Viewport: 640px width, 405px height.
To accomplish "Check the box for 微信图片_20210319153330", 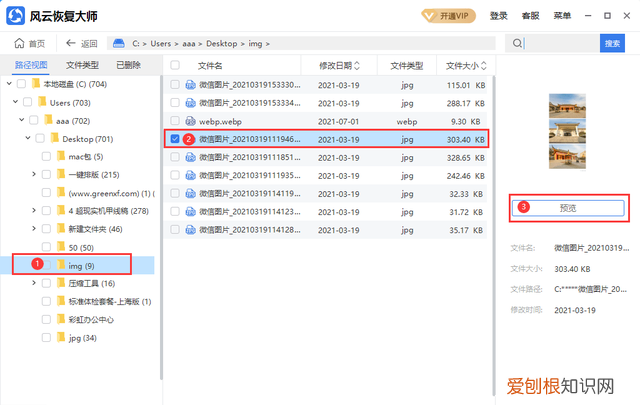I will (175, 85).
